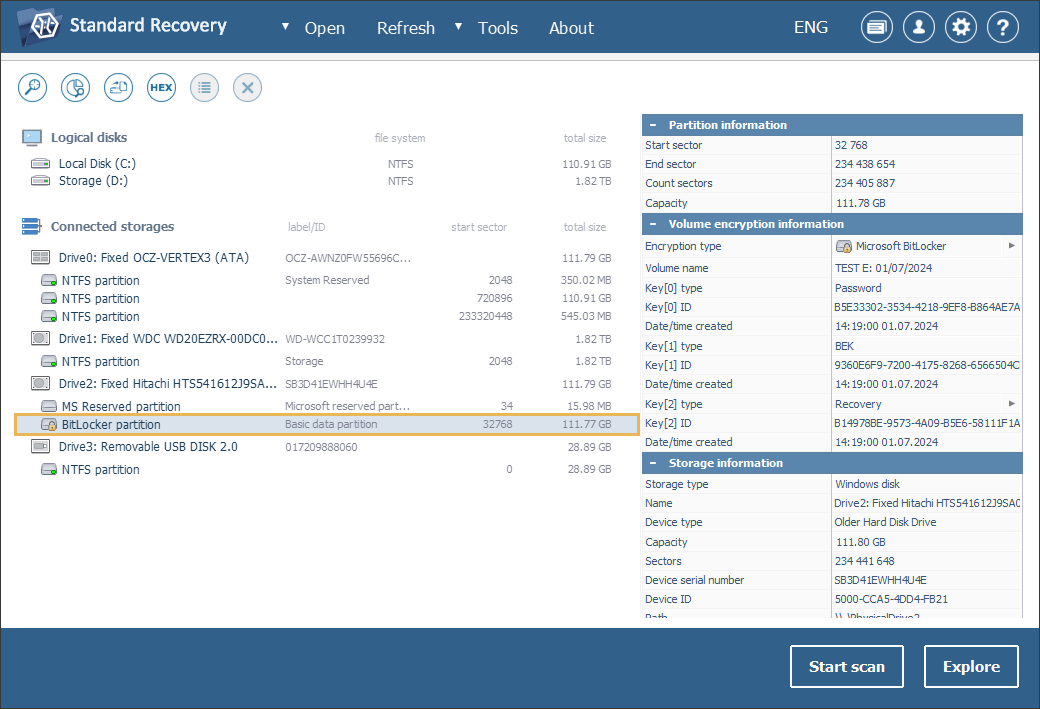Select the MS Reserved partition row

[325, 406]
